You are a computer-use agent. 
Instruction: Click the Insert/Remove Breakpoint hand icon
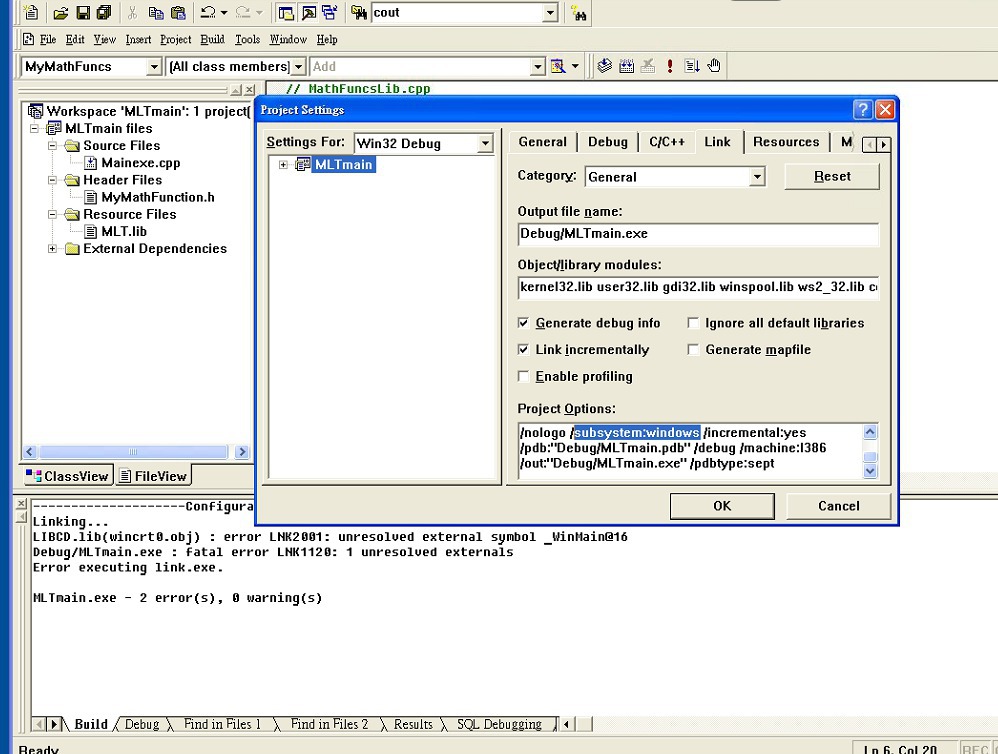pos(714,66)
